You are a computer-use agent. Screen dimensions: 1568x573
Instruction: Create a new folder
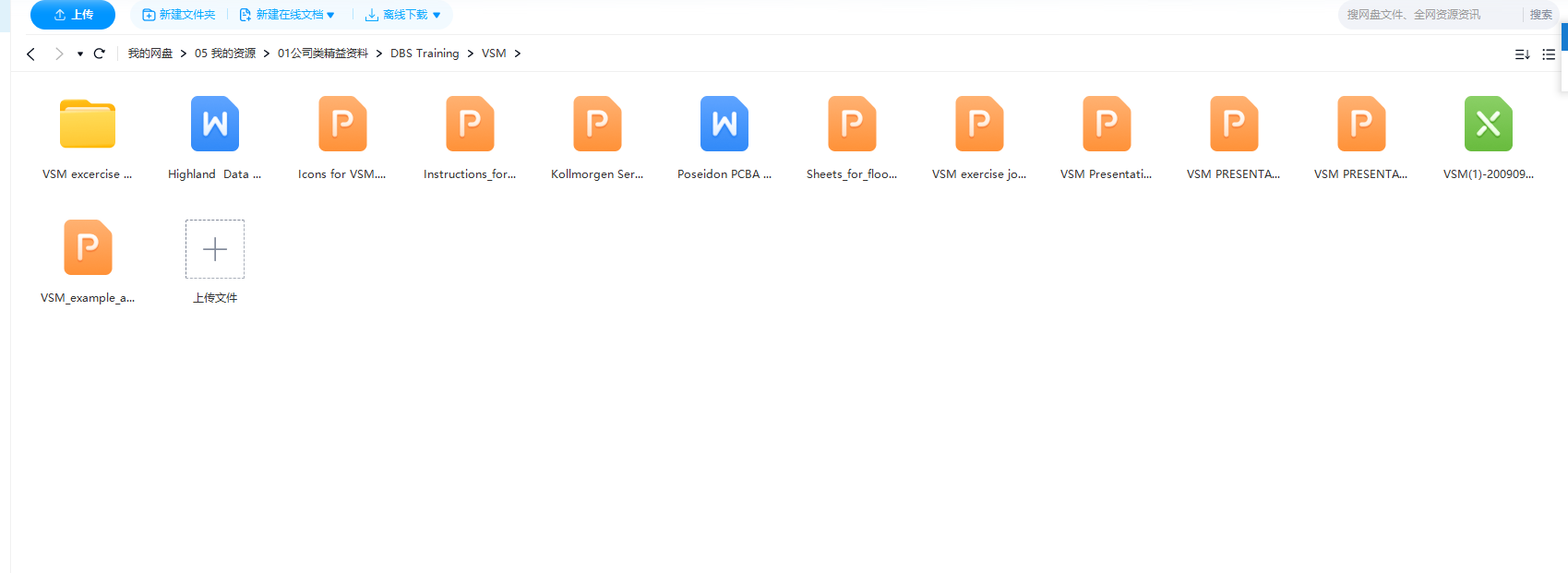click(x=179, y=15)
